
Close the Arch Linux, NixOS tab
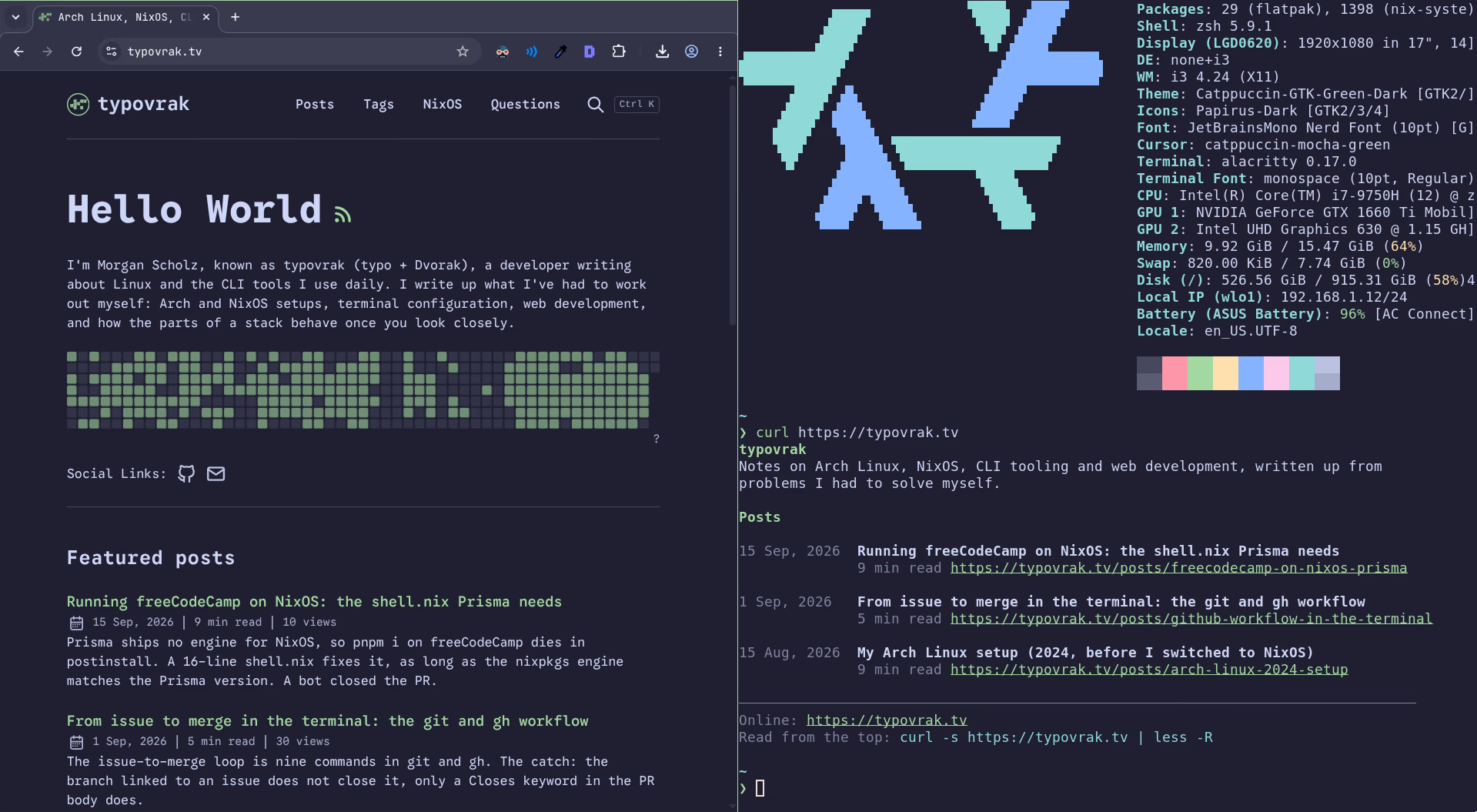206,17
